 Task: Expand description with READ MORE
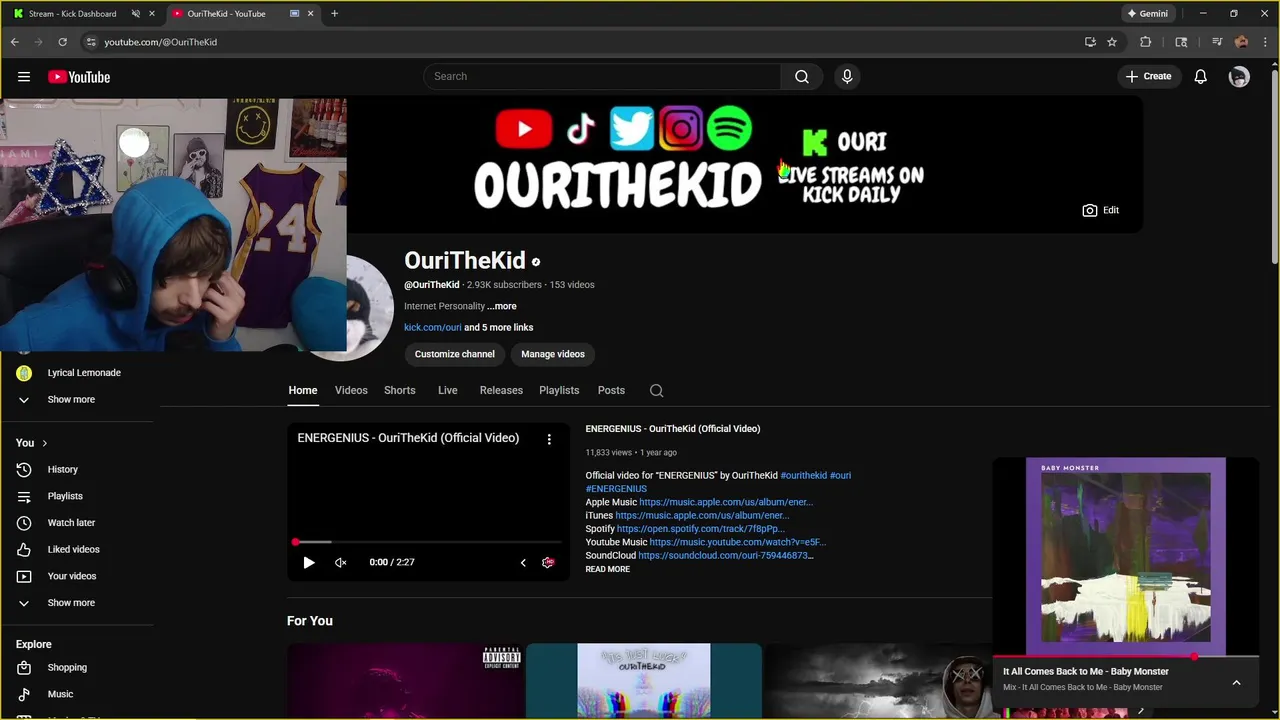(608, 569)
